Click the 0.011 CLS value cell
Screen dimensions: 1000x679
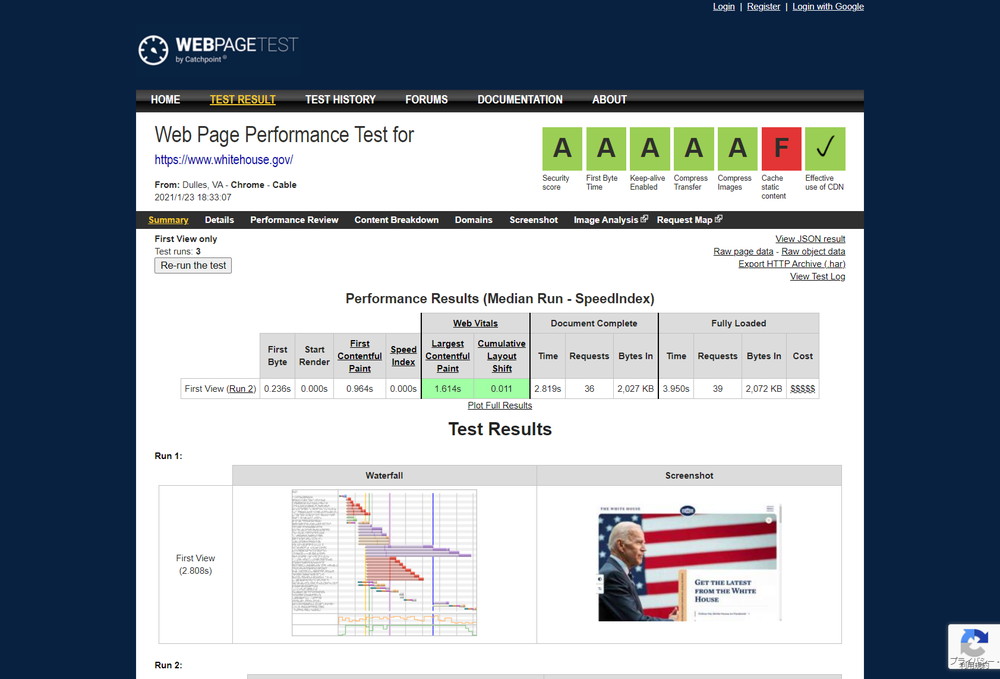(x=501, y=389)
